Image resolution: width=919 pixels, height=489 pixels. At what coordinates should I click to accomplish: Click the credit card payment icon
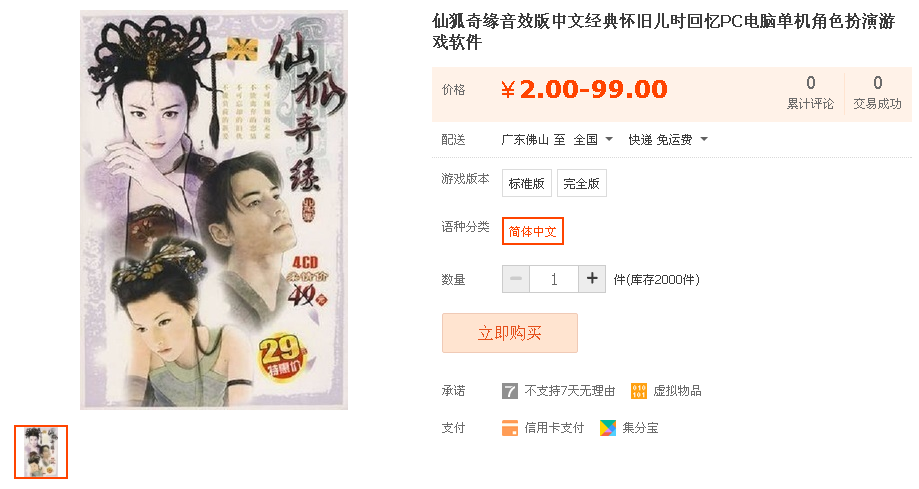pyautogui.click(x=510, y=428)
